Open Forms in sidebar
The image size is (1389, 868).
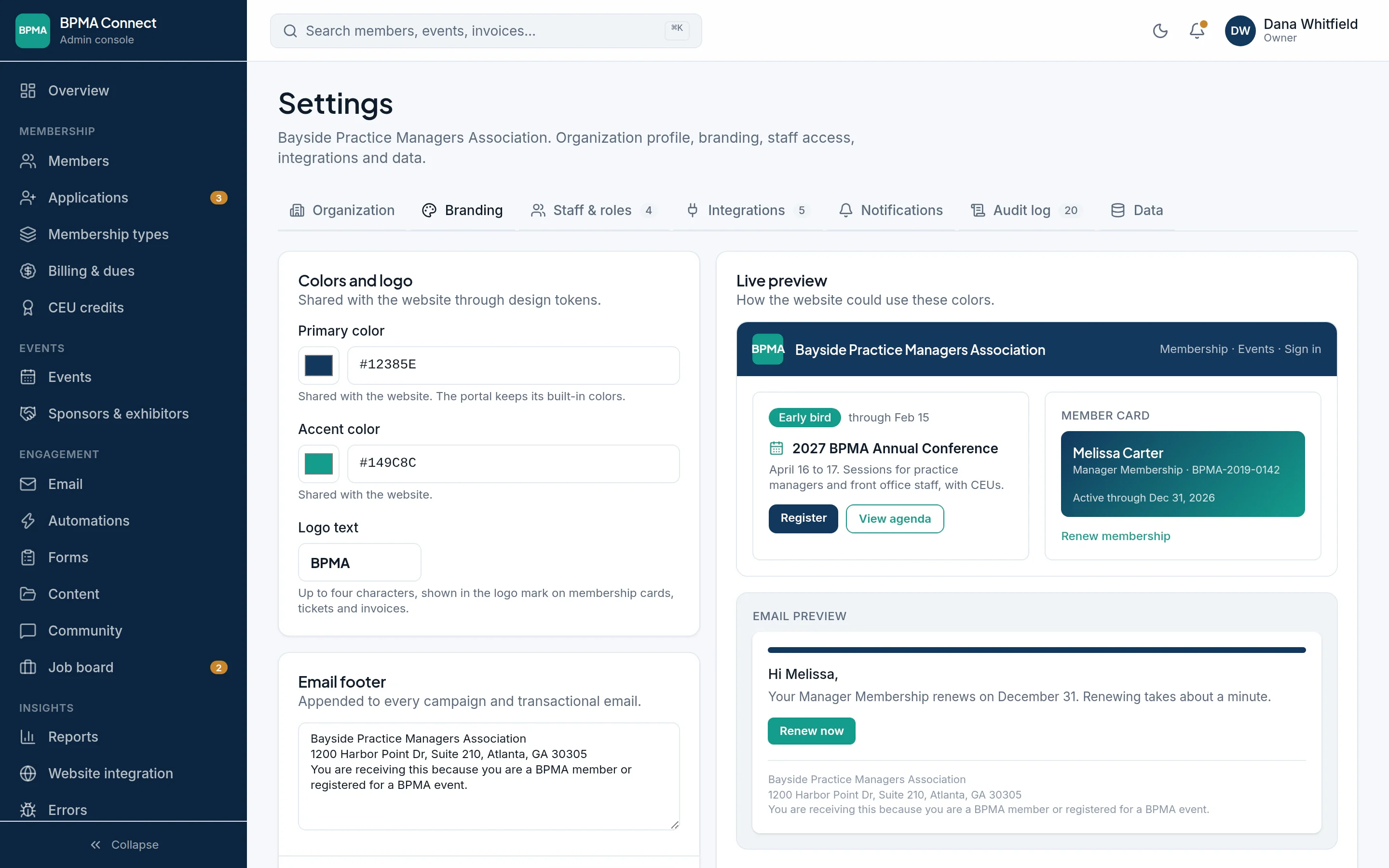click(x=123, y=557)
